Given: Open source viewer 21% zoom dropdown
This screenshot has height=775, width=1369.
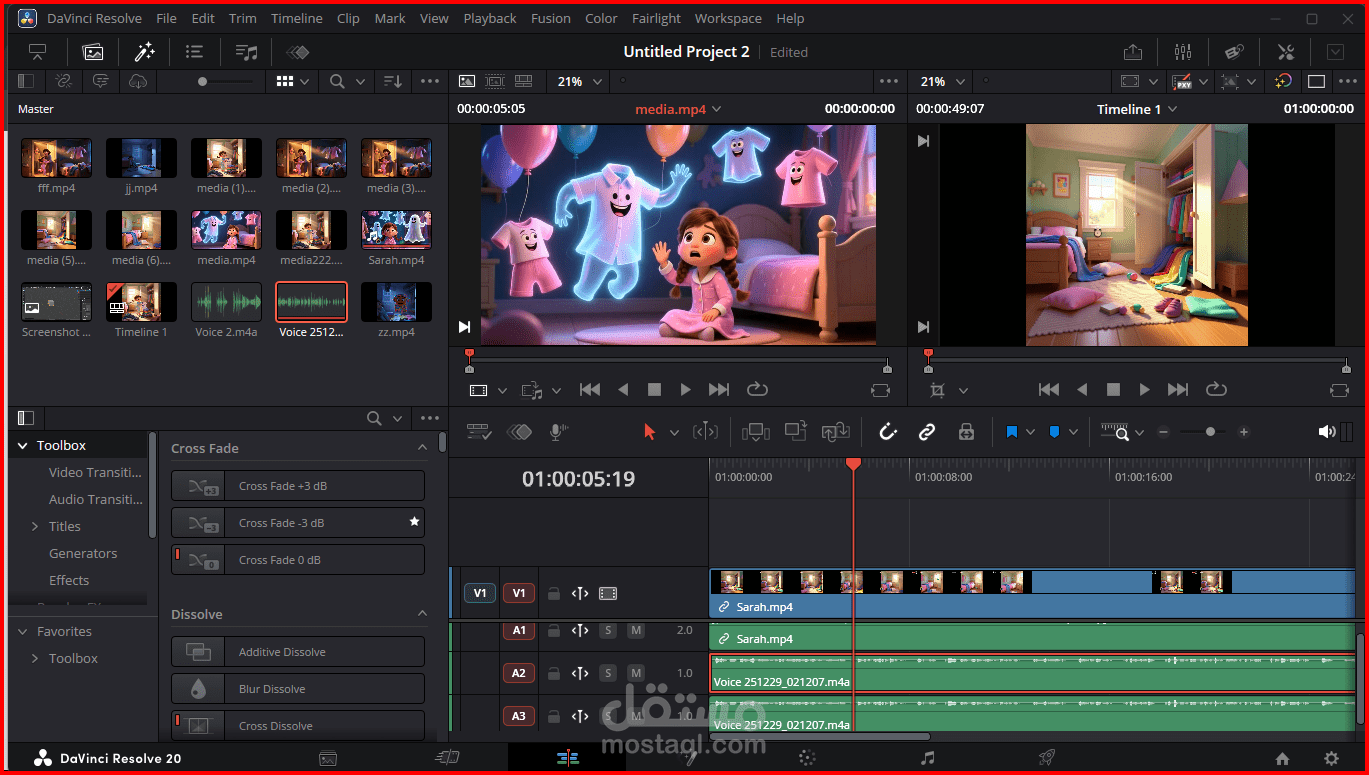Looking at the screenshot, I should 581,82.
